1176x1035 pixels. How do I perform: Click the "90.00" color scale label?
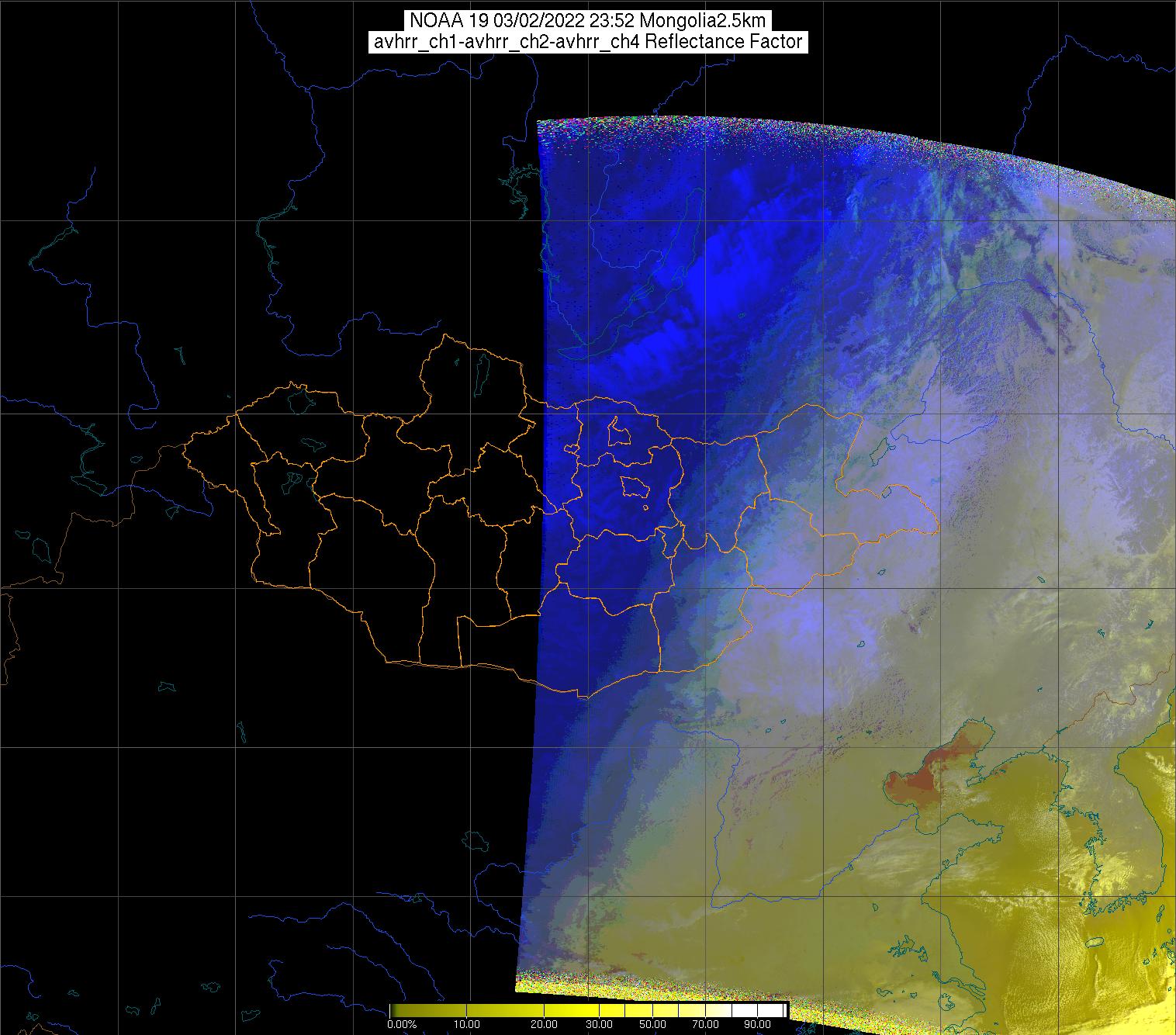pyautogui.click(x=757, y=1025)
